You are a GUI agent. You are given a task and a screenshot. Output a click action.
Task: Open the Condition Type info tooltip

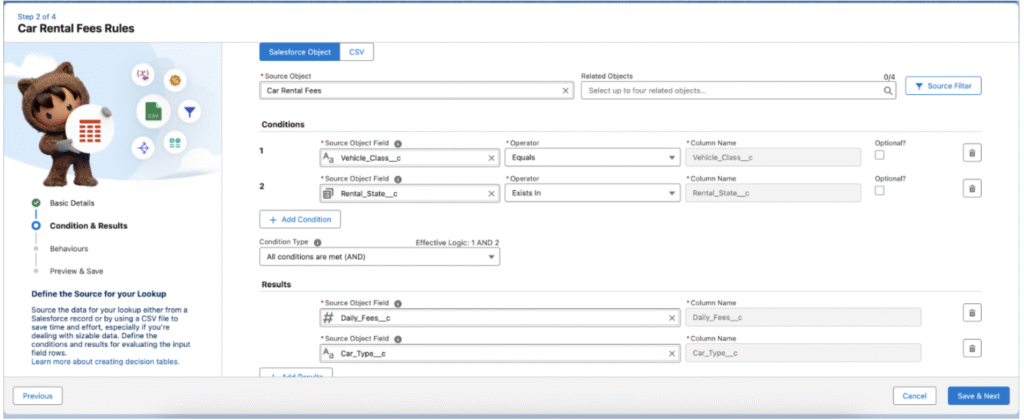pos(317,242)
